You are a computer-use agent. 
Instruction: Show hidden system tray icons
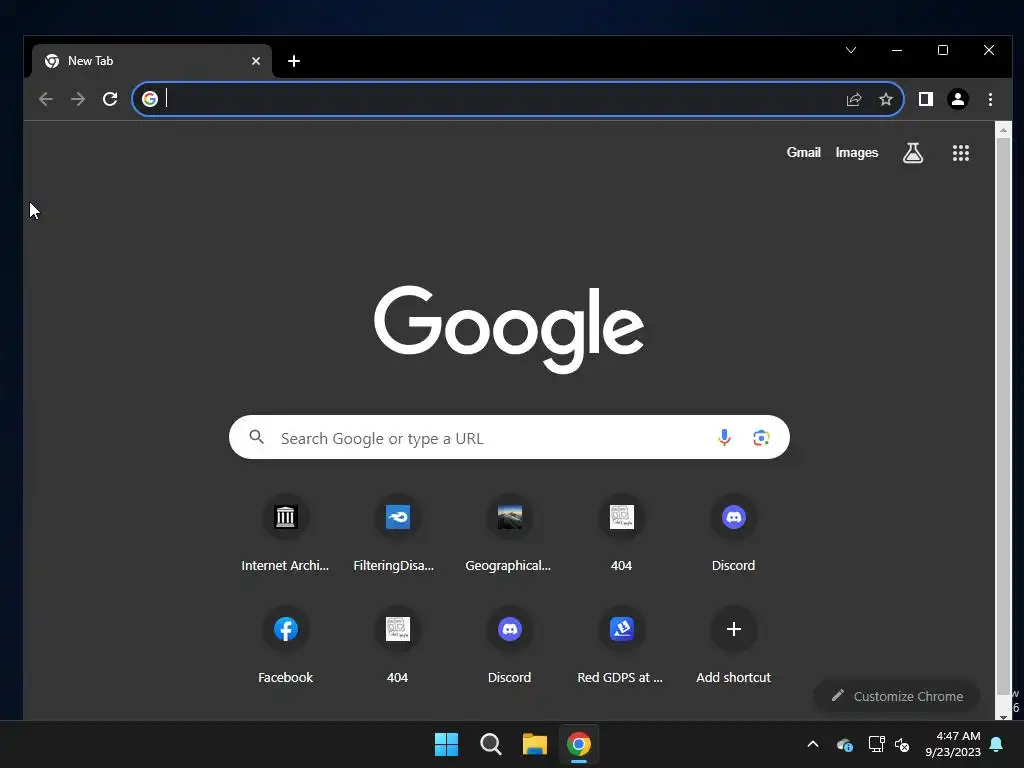coord(812,744)
